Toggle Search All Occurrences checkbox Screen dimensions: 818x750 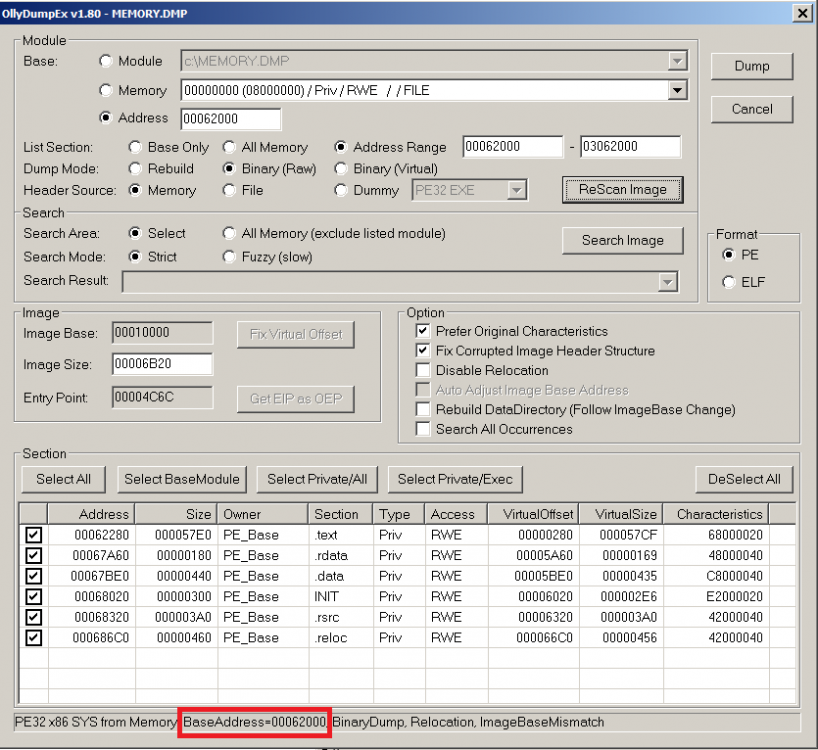pyautogui.click(x=423, y=429)
